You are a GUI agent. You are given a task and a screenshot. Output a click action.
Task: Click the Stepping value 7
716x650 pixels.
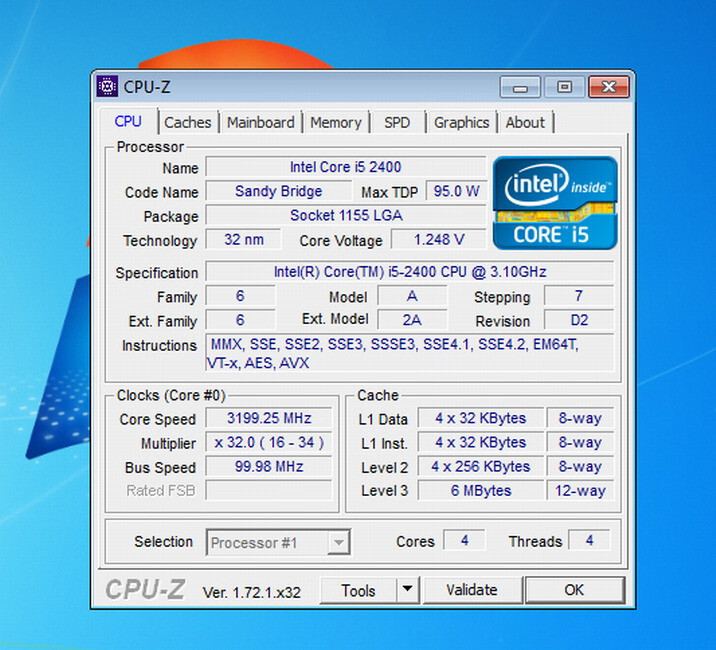[579, 296]
